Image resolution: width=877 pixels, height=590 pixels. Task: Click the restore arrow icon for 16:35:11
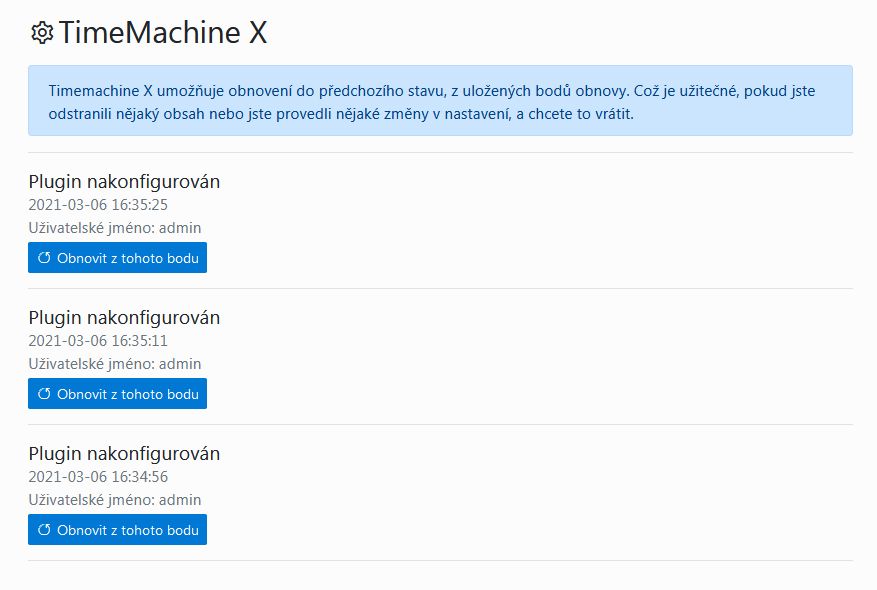(x=44, y=394)
